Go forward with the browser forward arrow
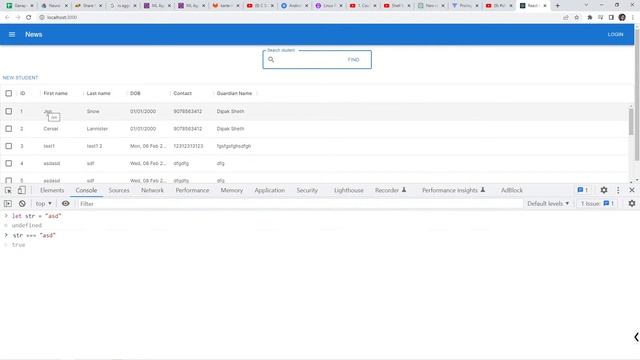The width and height of the screenshot is (640, 360). point(18,18)
